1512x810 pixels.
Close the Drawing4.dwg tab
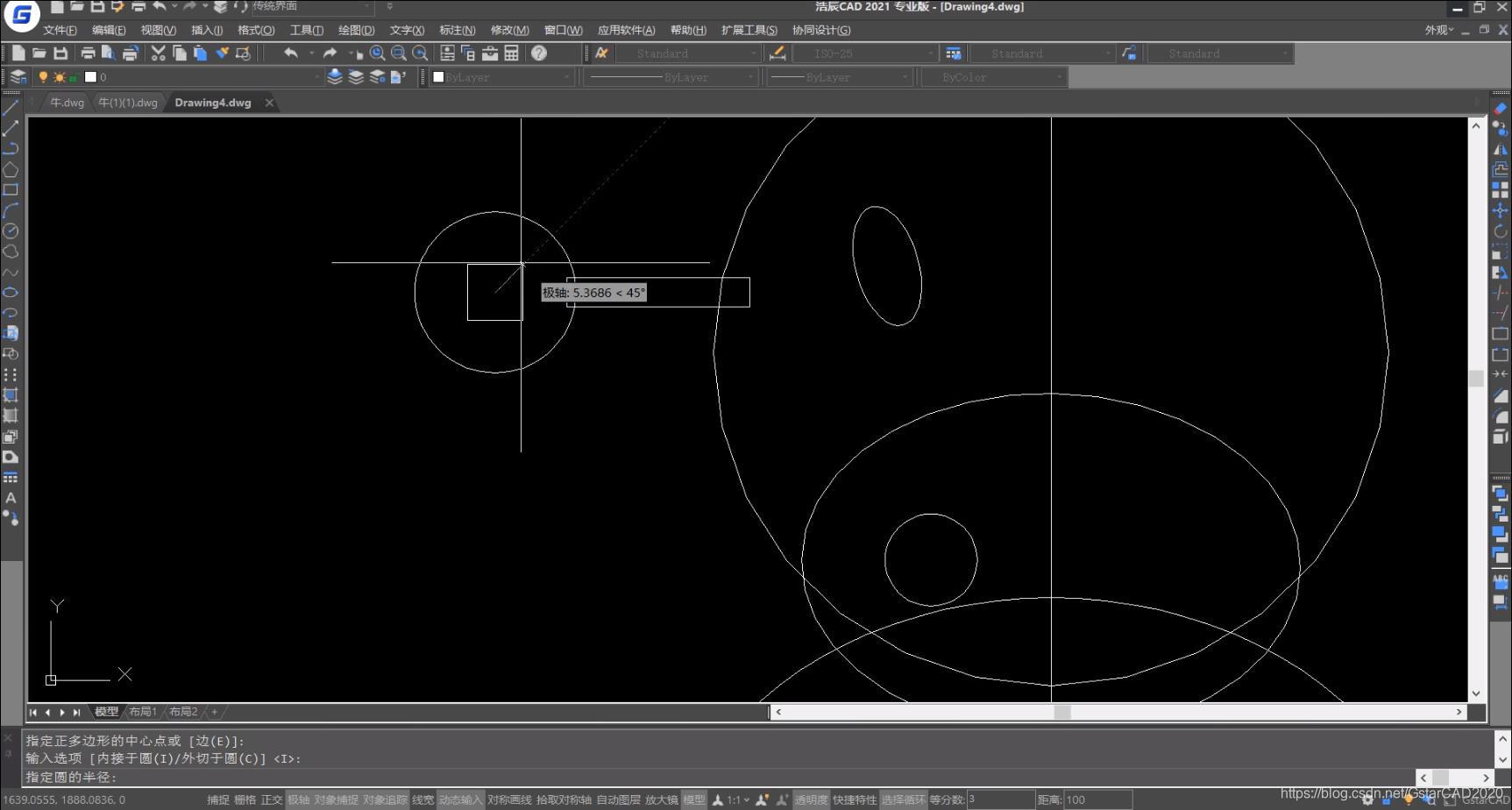click(x=269, y=103)
